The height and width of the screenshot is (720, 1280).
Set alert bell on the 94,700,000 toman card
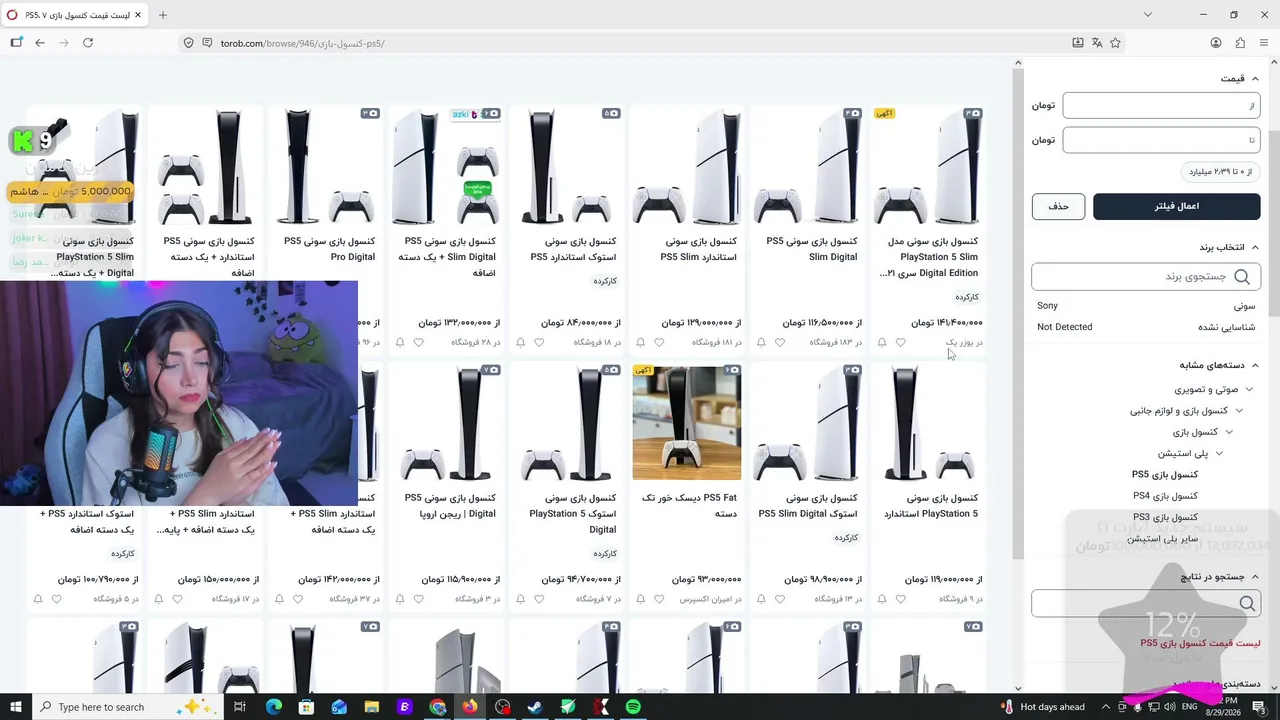[x=520, y=599]
